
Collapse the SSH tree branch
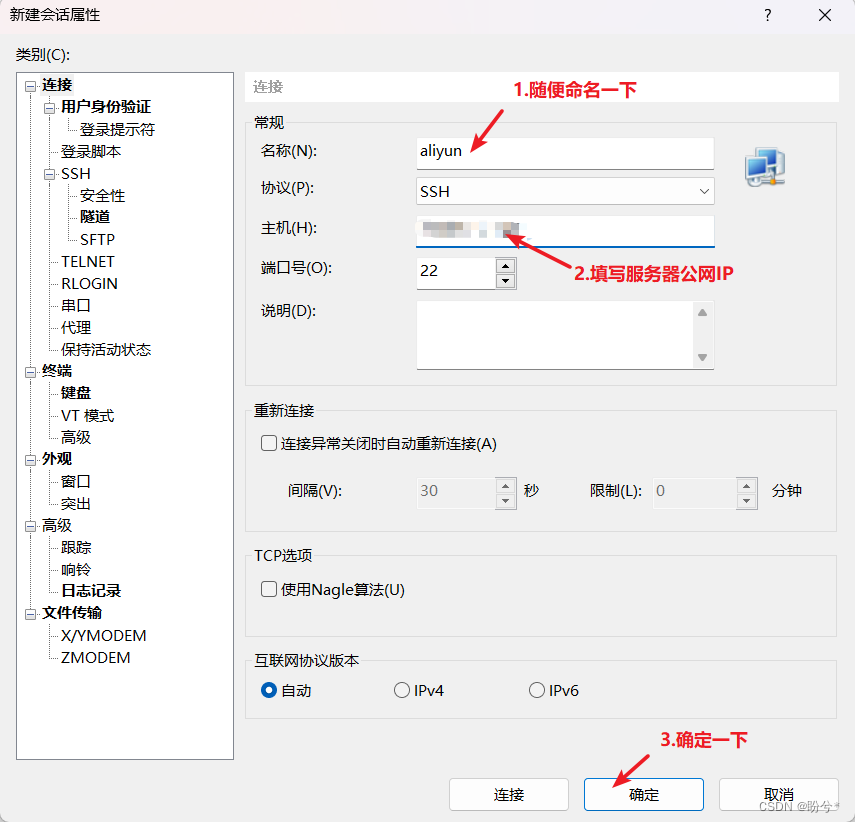coord(48,173)
